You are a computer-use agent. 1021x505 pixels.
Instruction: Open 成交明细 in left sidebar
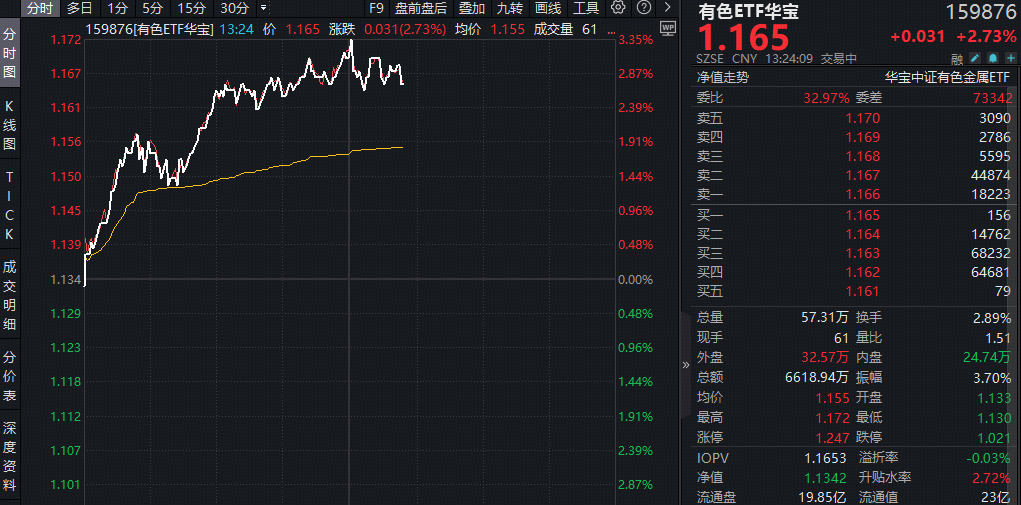(x=10, y=295)
